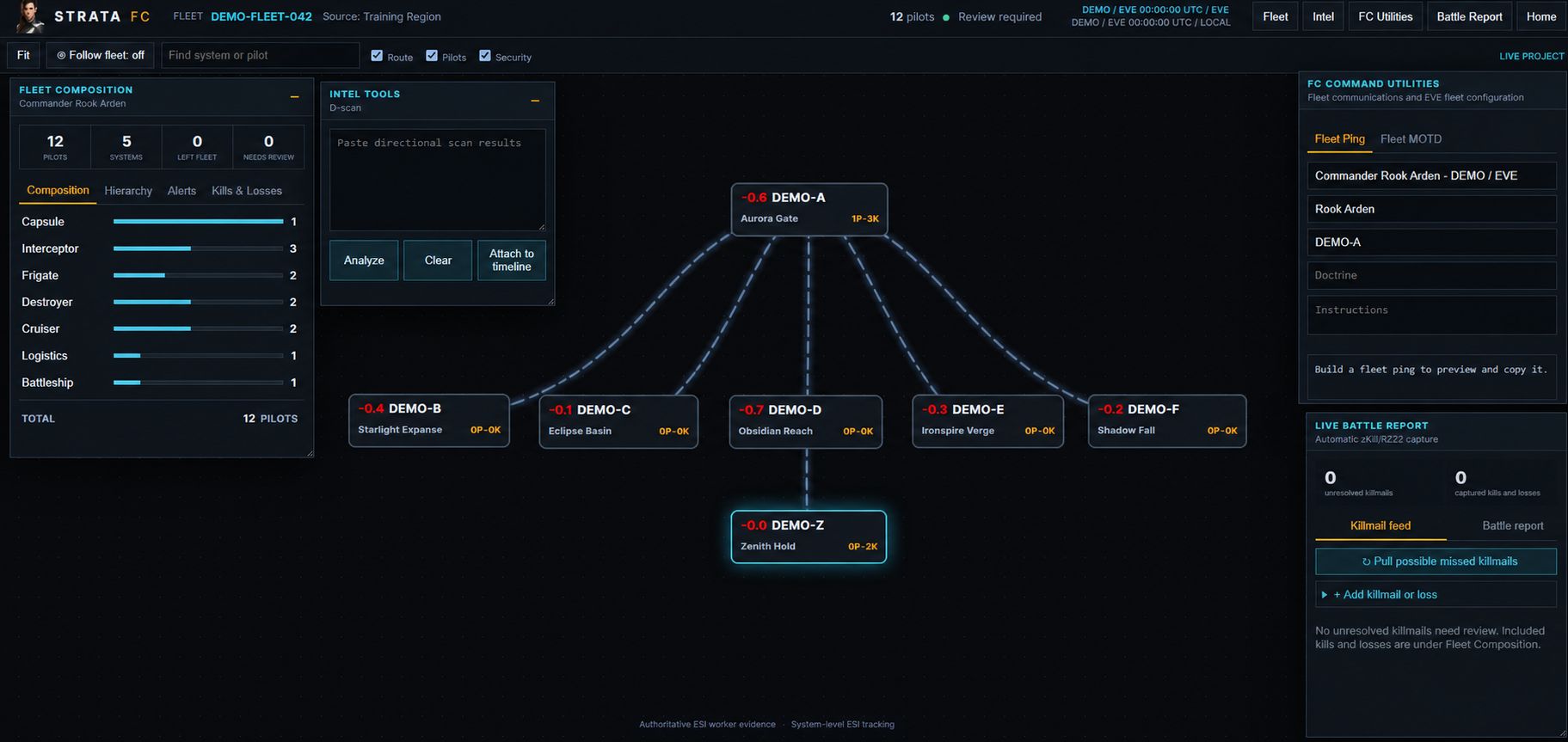Toggle the Route checkbox

[377, 56]
